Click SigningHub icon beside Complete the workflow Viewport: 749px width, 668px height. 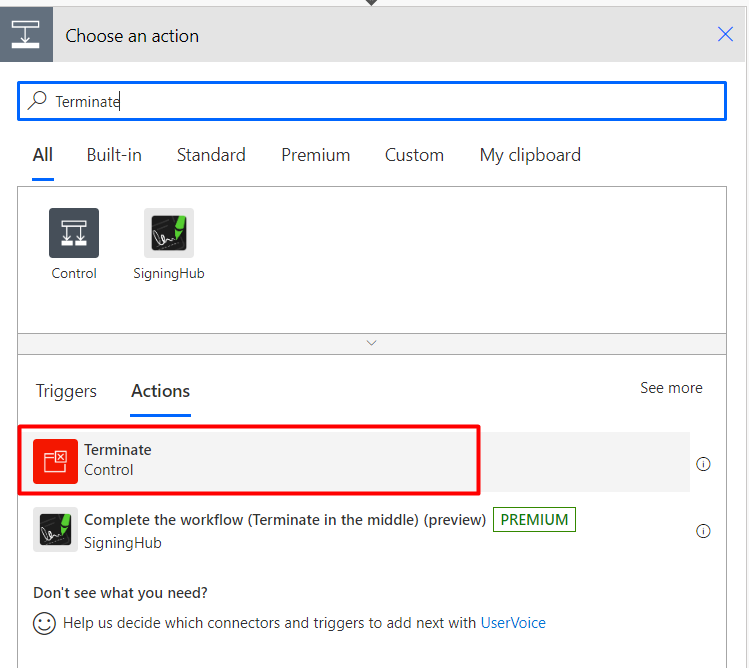coord(55,530)
